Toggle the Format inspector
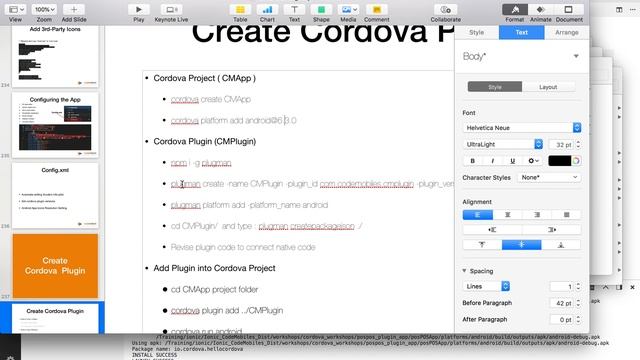Viewport: 640px width, 360px height. (x=515, y=9)
